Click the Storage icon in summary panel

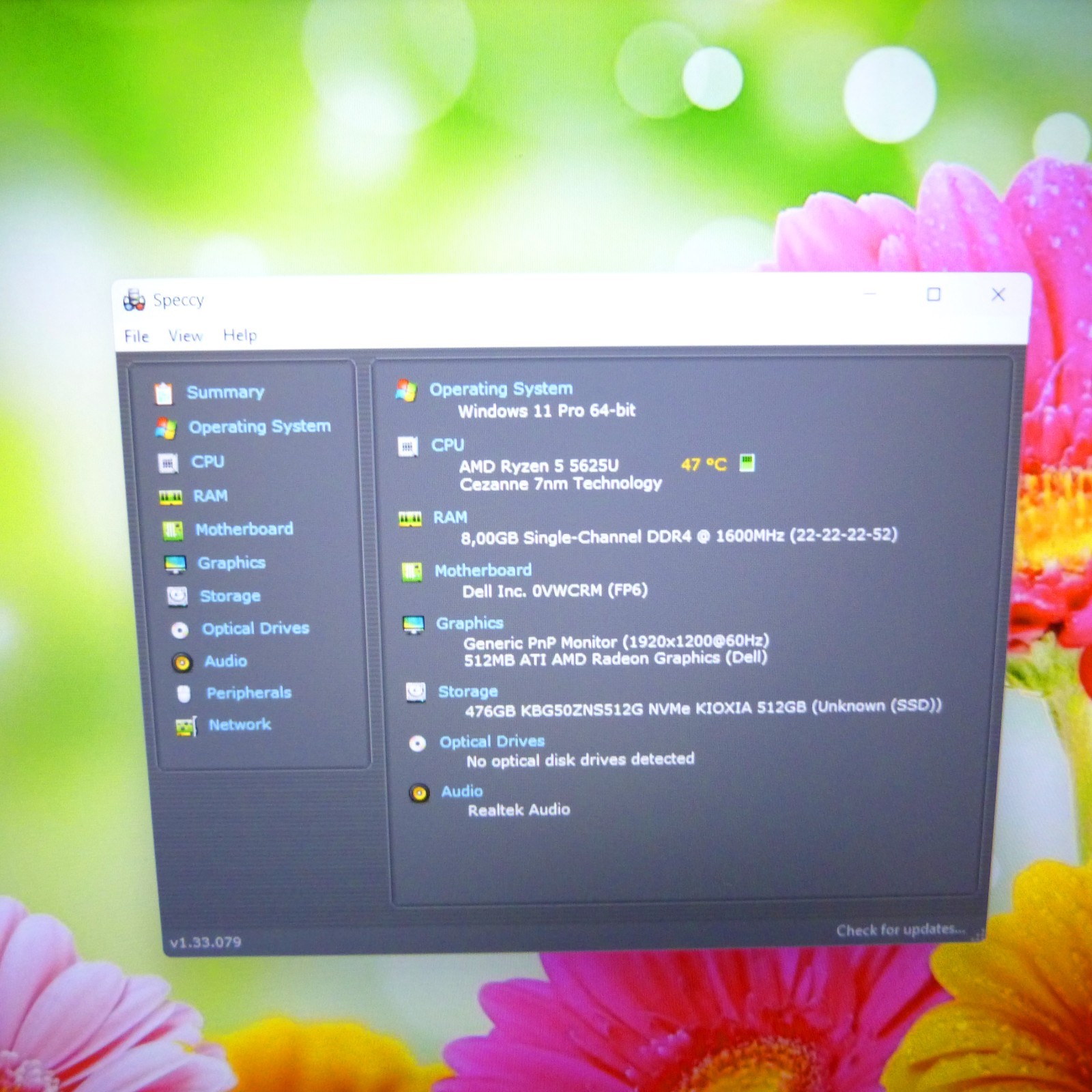(416, 692)
